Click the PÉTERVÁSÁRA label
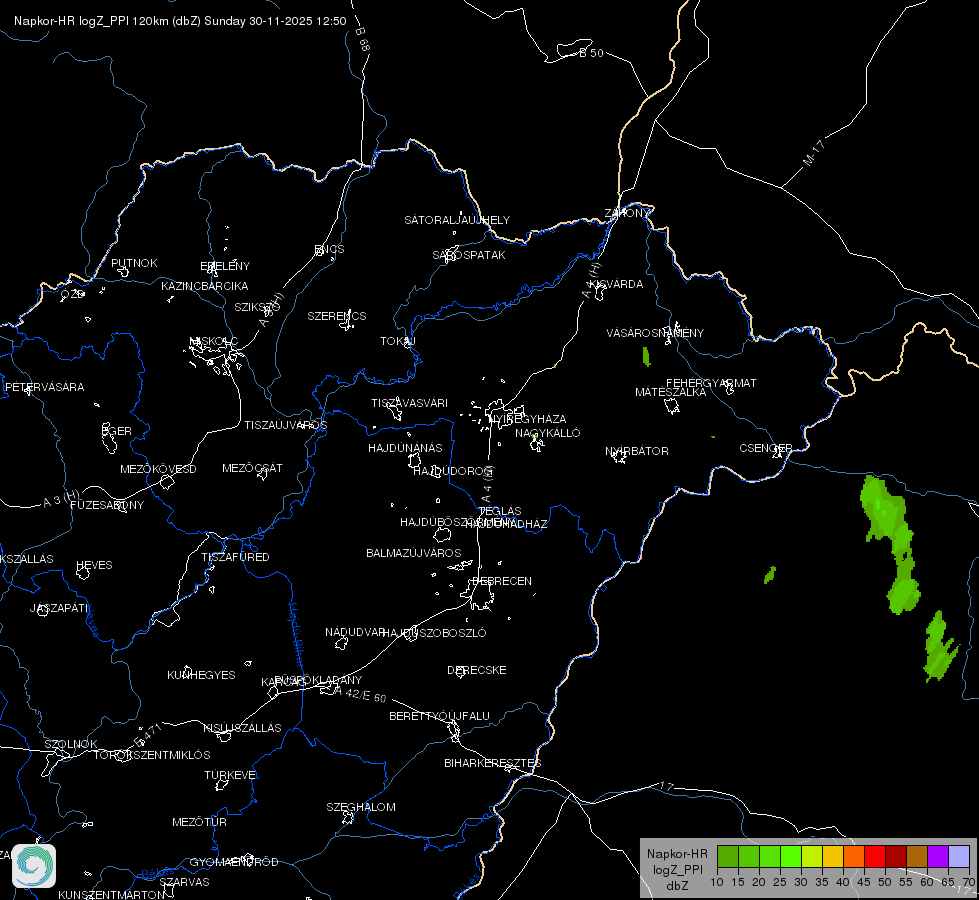Screen dimensions: 979x900 pos(44,387)
